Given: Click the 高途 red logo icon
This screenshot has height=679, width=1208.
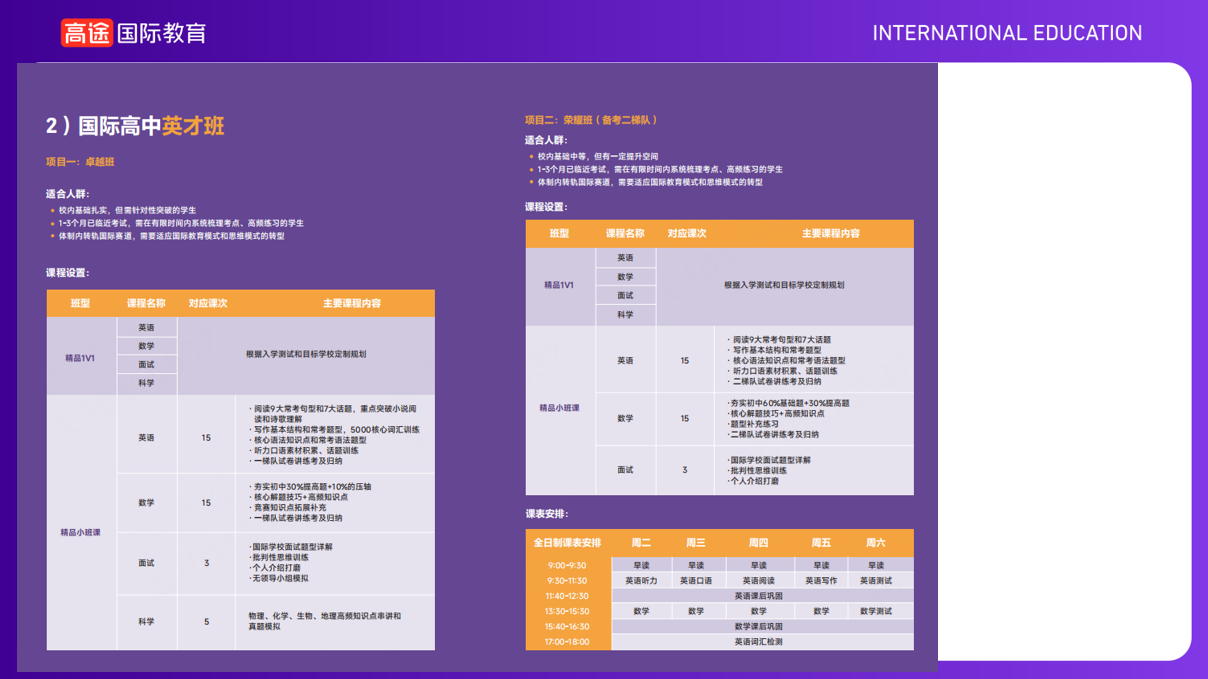Looking at the screenshot, I should click(85, 33).
